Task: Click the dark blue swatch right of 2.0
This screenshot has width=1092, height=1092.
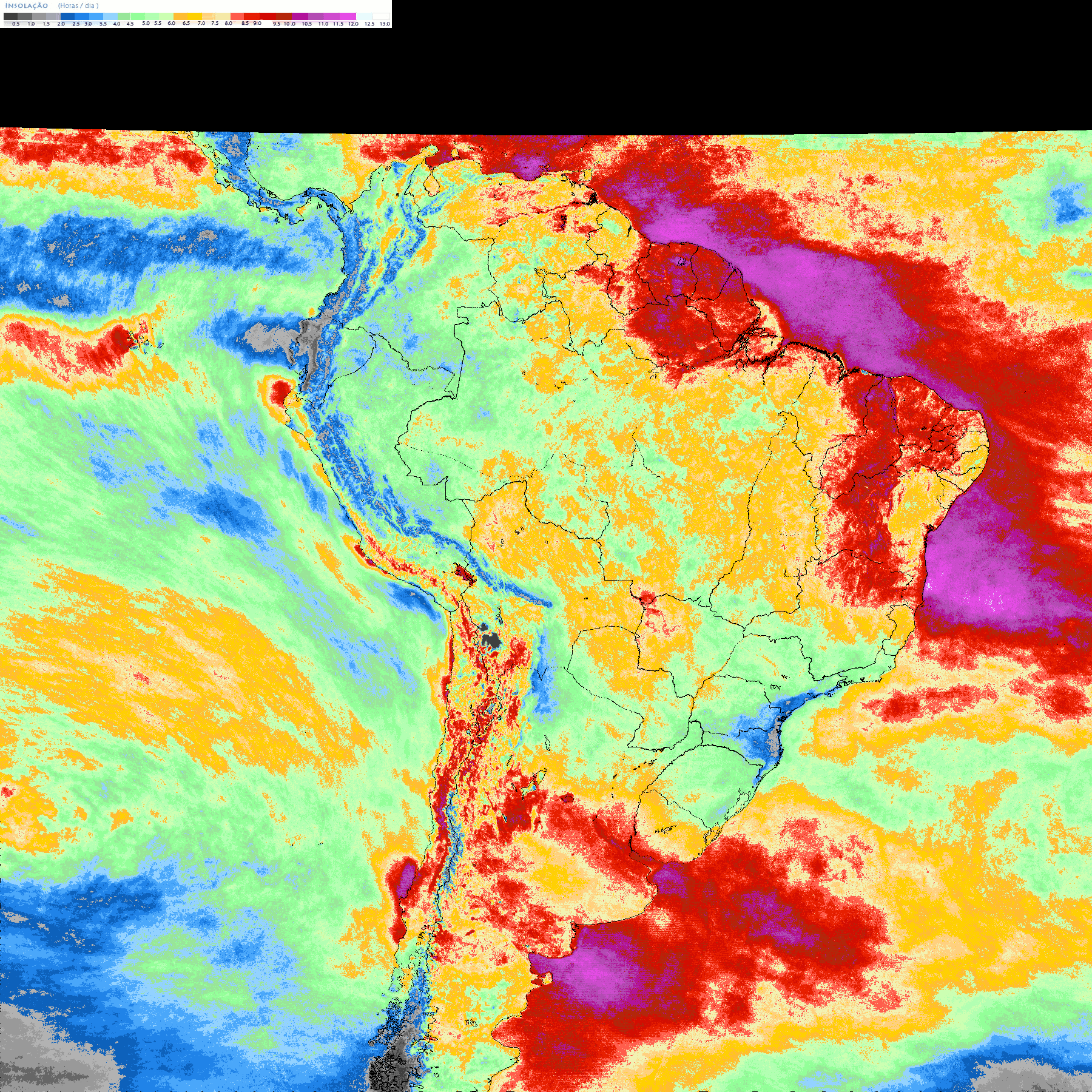Action: coord(67,16)
